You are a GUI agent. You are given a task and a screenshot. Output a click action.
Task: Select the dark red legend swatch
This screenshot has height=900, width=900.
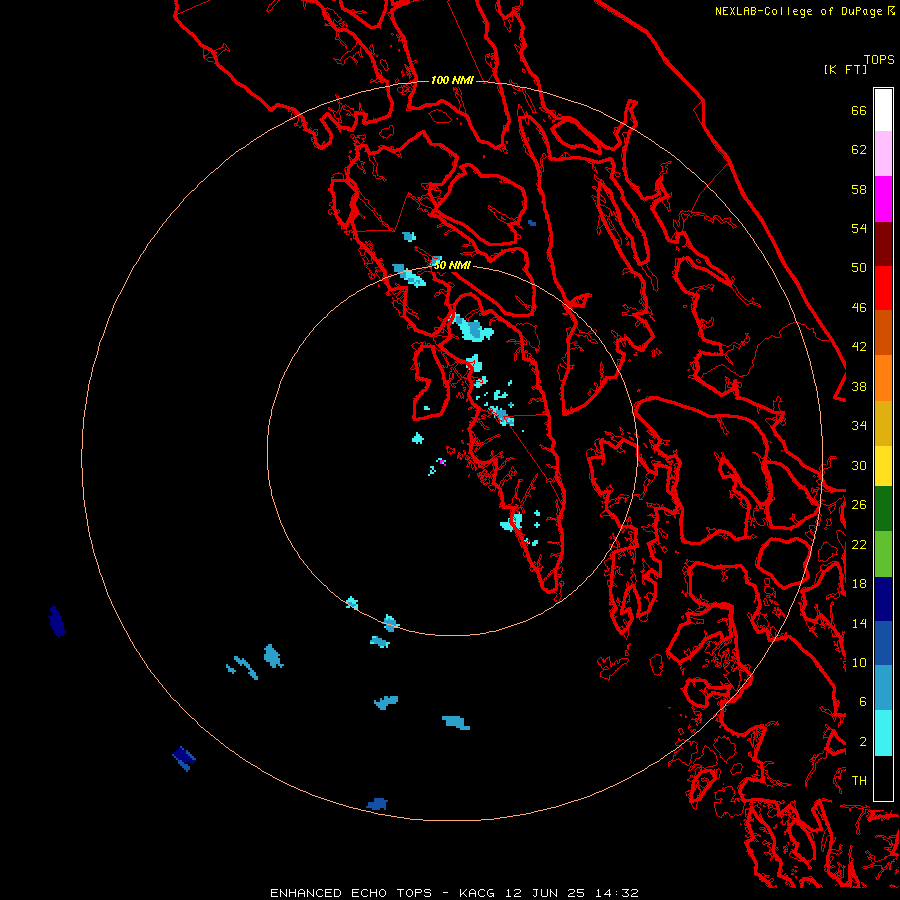883,243
